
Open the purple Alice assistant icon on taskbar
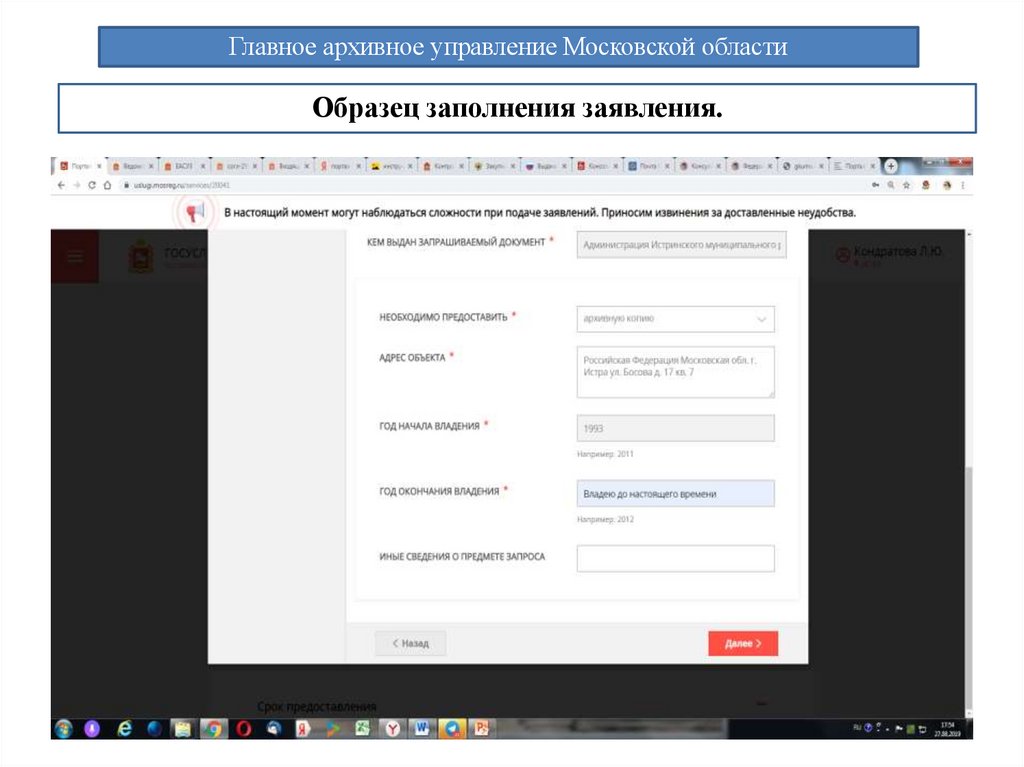tap(92, 728)
